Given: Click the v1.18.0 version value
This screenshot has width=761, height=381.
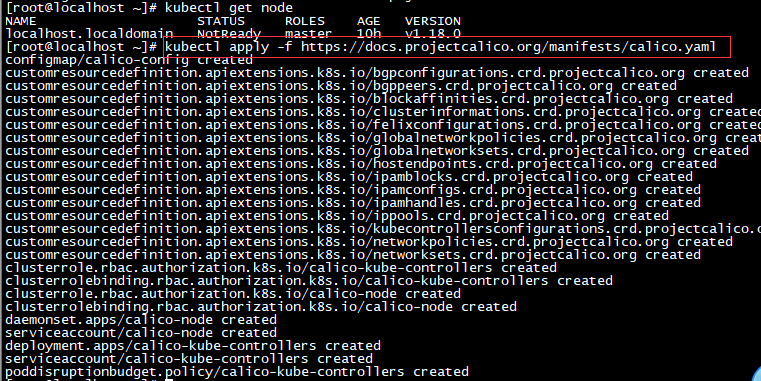Looking at the screenshot, I should tap(433, 34).
